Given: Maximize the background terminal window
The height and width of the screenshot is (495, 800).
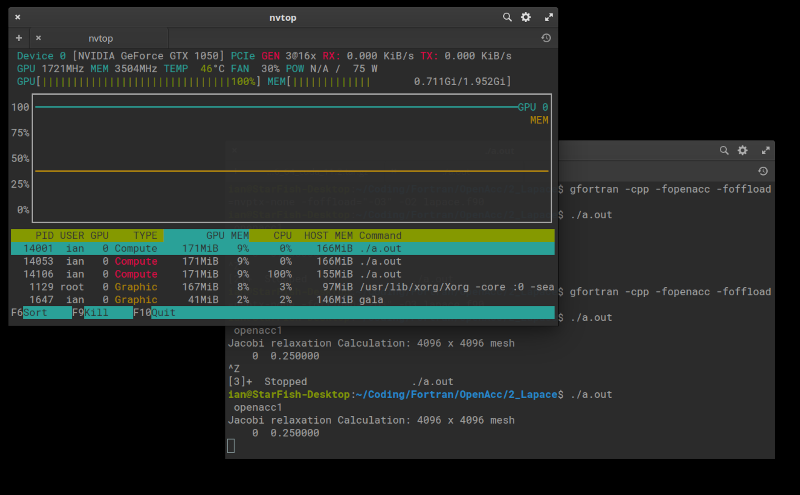Looking at the screenshot, I should pos(765,150).
